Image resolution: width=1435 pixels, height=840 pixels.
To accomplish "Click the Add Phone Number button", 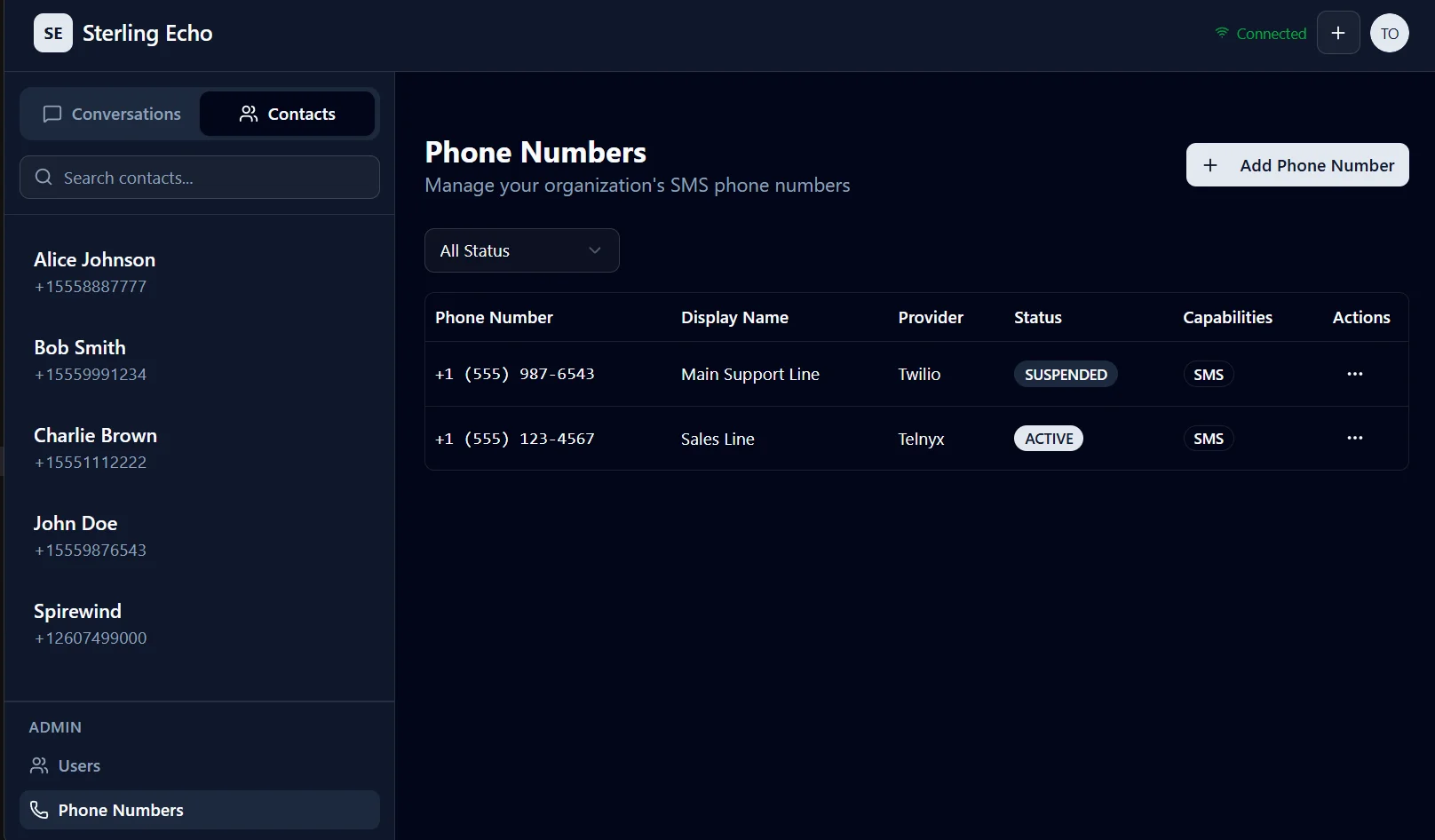I will (x=1297, y=165).
